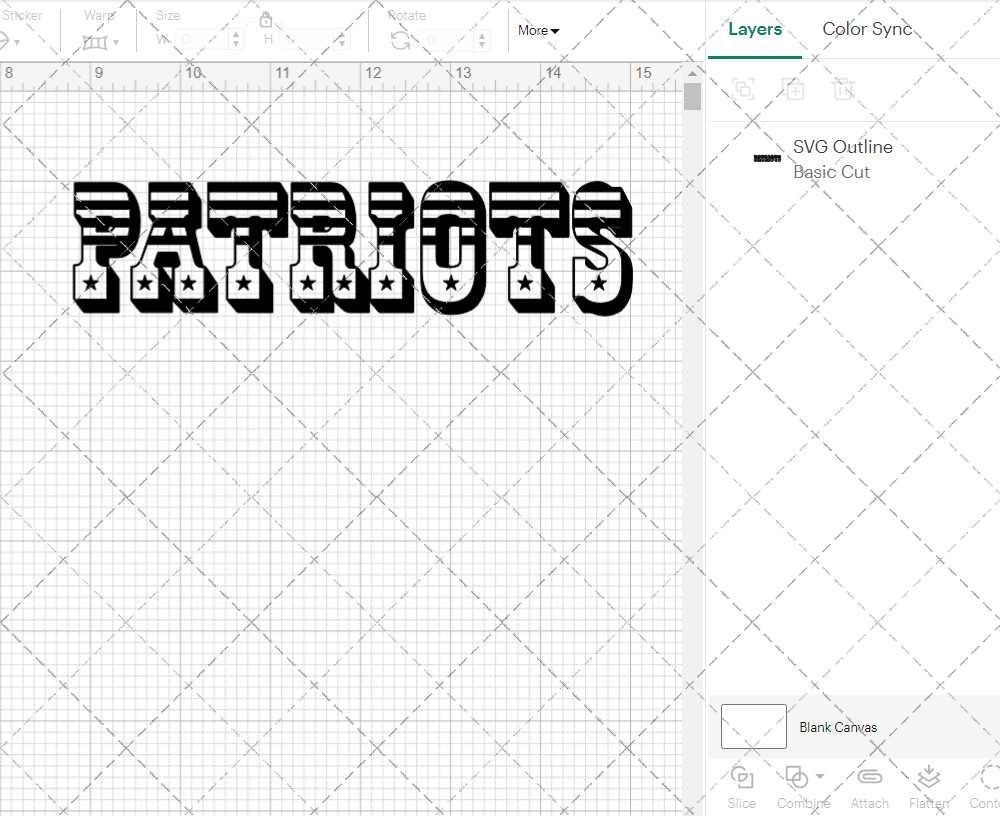Click the Warp tool icon
Viewport: 1000px width, 816px height.
(x=97, y=42)
